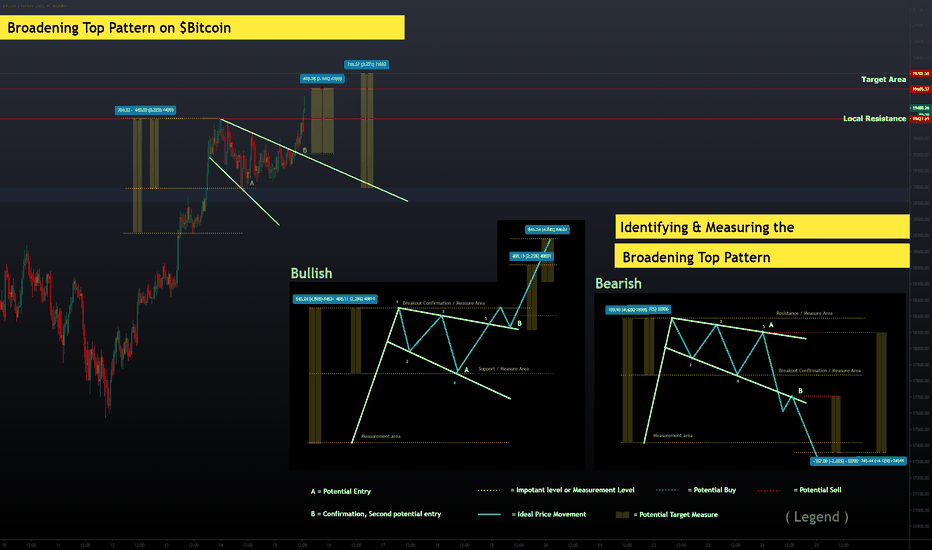The image size is (932, 550).
Task: Click the '= Potential Target Measure' legend entry
Action: click(675, 514)
